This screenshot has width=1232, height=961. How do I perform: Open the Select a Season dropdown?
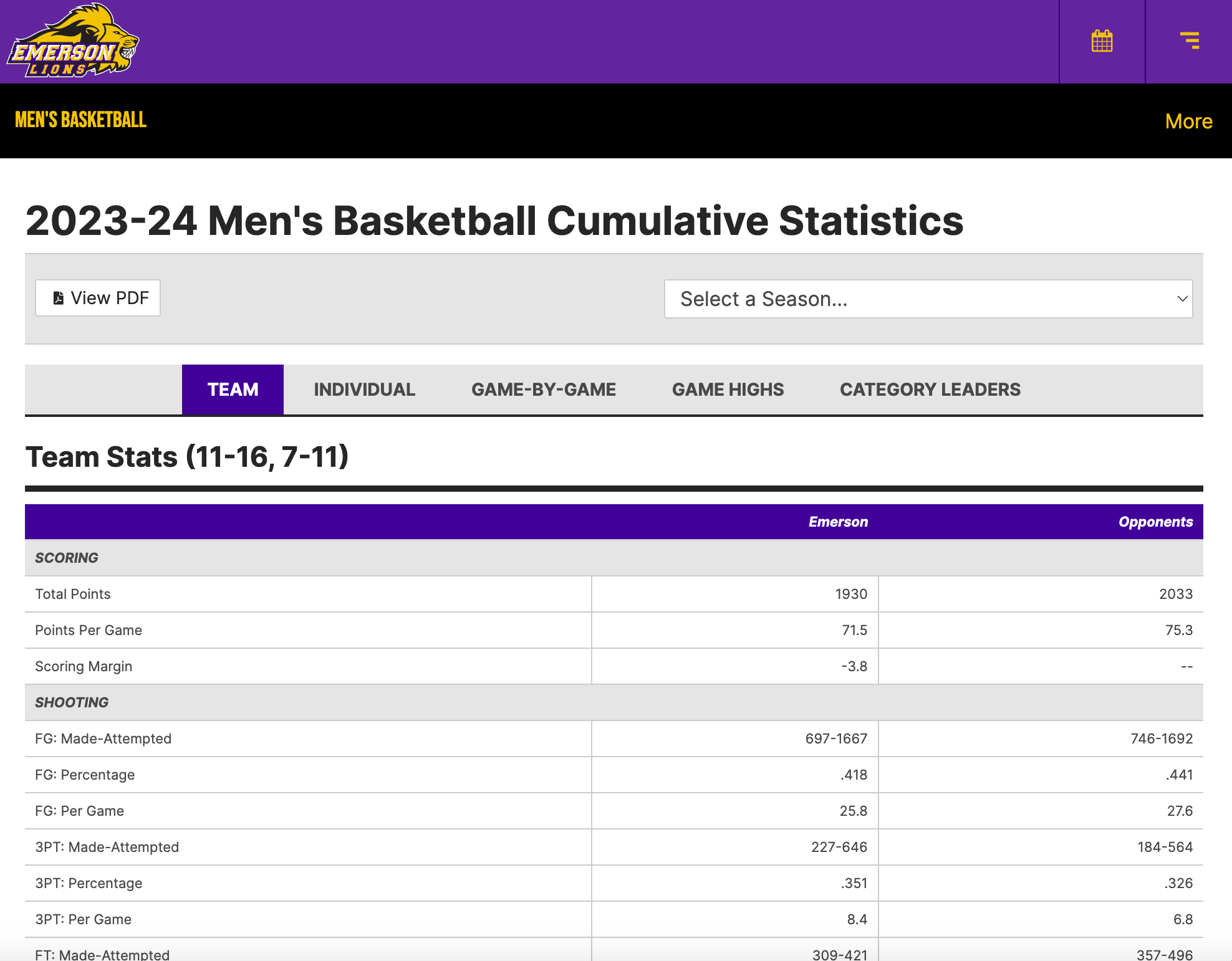click(928, 299)
